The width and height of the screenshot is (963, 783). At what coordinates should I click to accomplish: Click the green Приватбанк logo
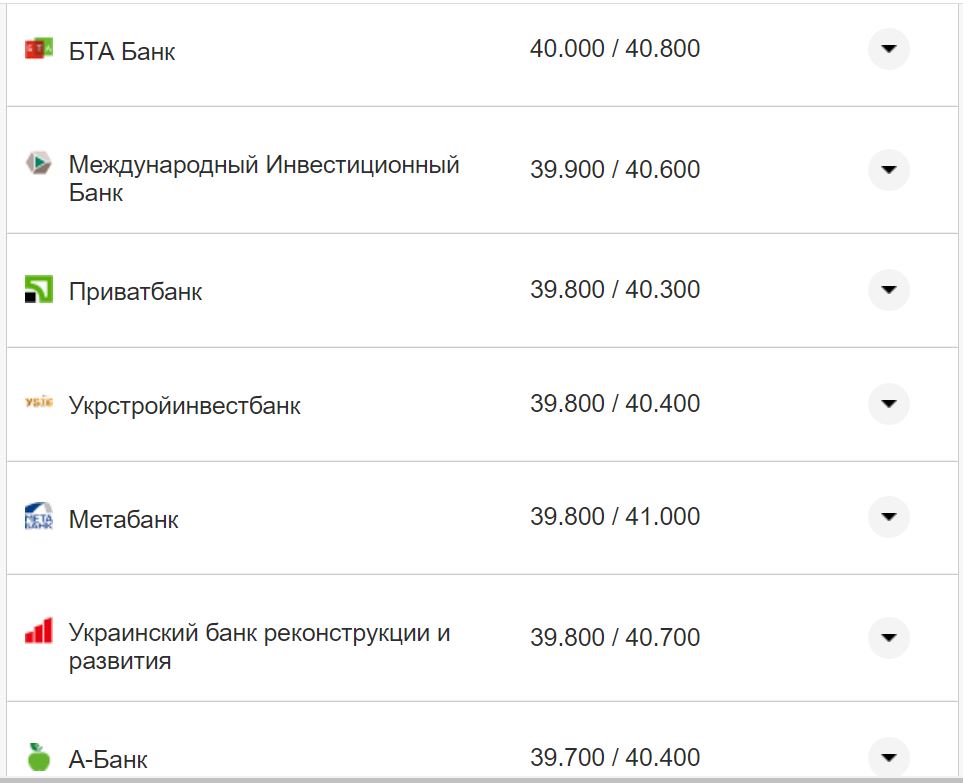pyautogui.click(x=40, y=290)
